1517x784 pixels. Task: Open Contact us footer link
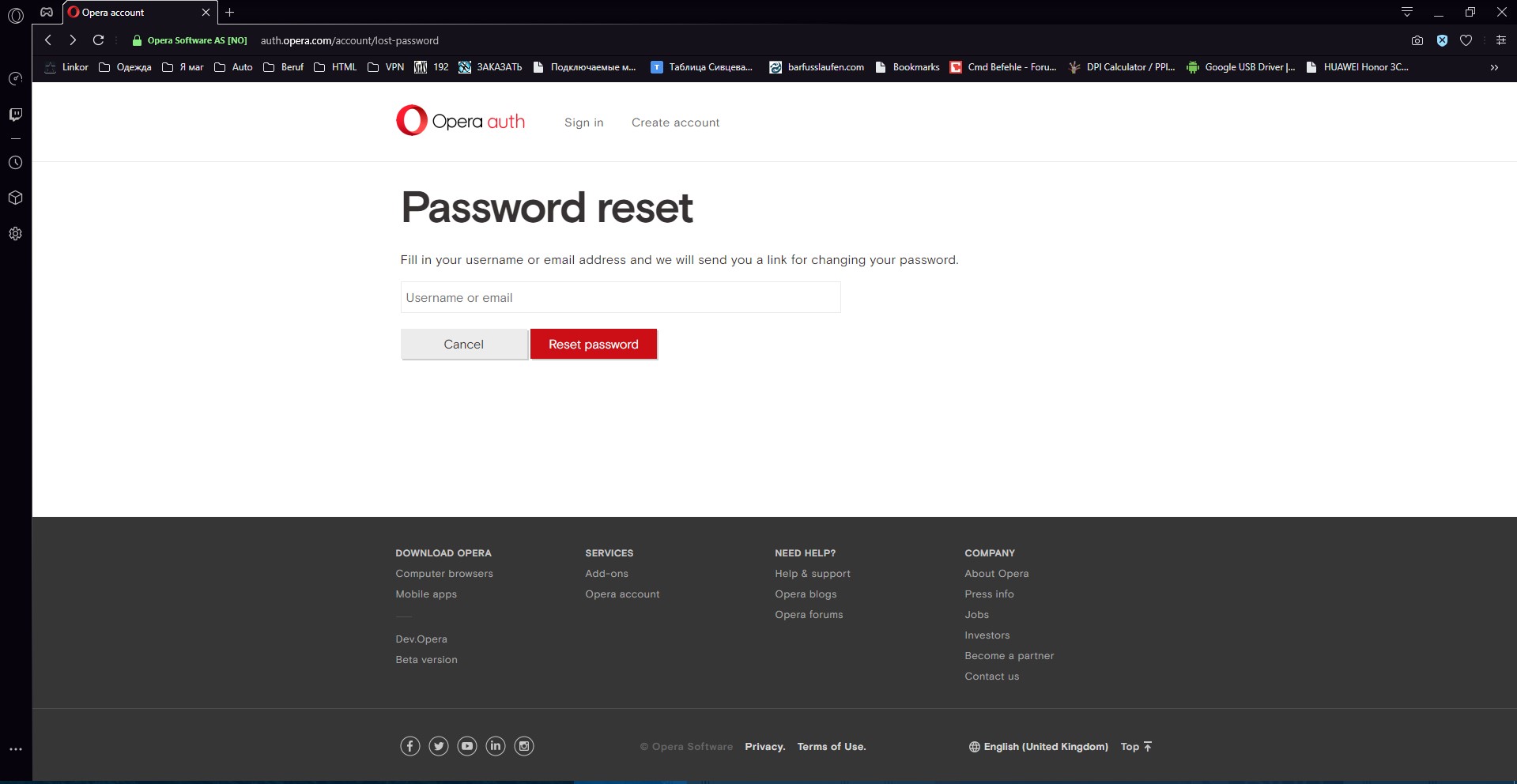coord(991,677)
